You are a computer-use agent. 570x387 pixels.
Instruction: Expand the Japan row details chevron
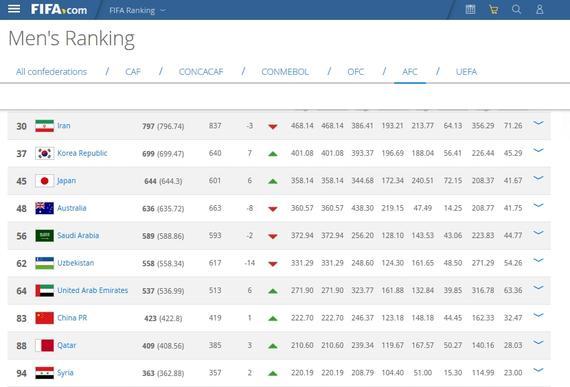tap(538, 178)
